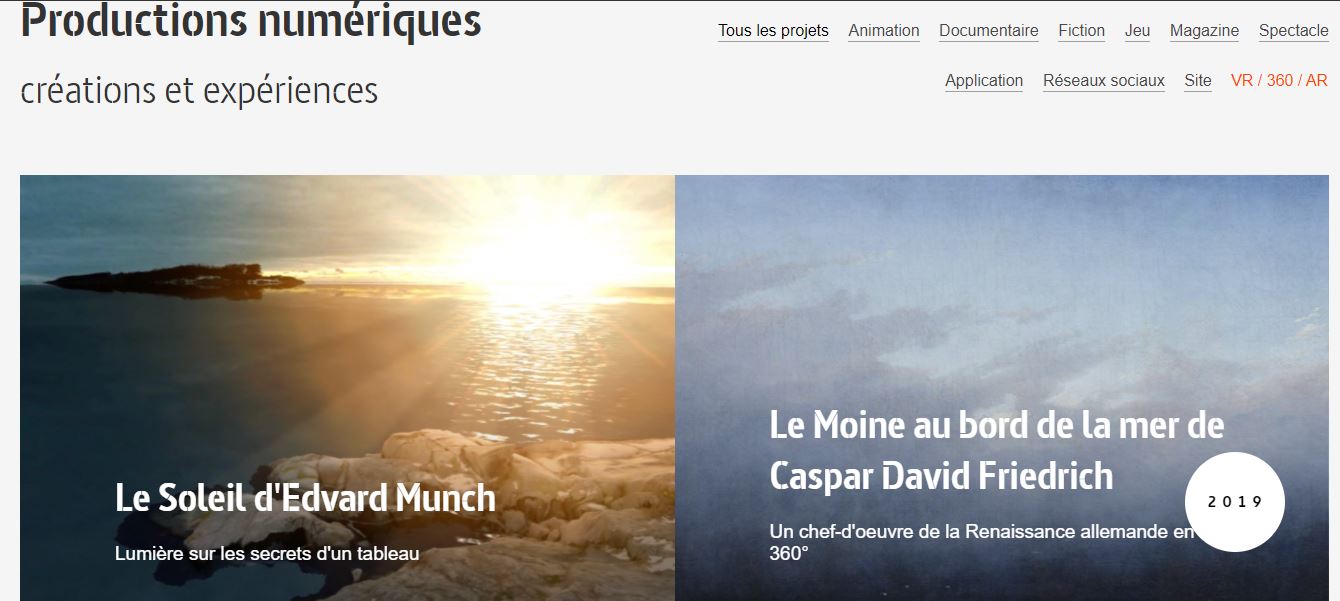Open the sunset over sea project image

click(347, 388)
